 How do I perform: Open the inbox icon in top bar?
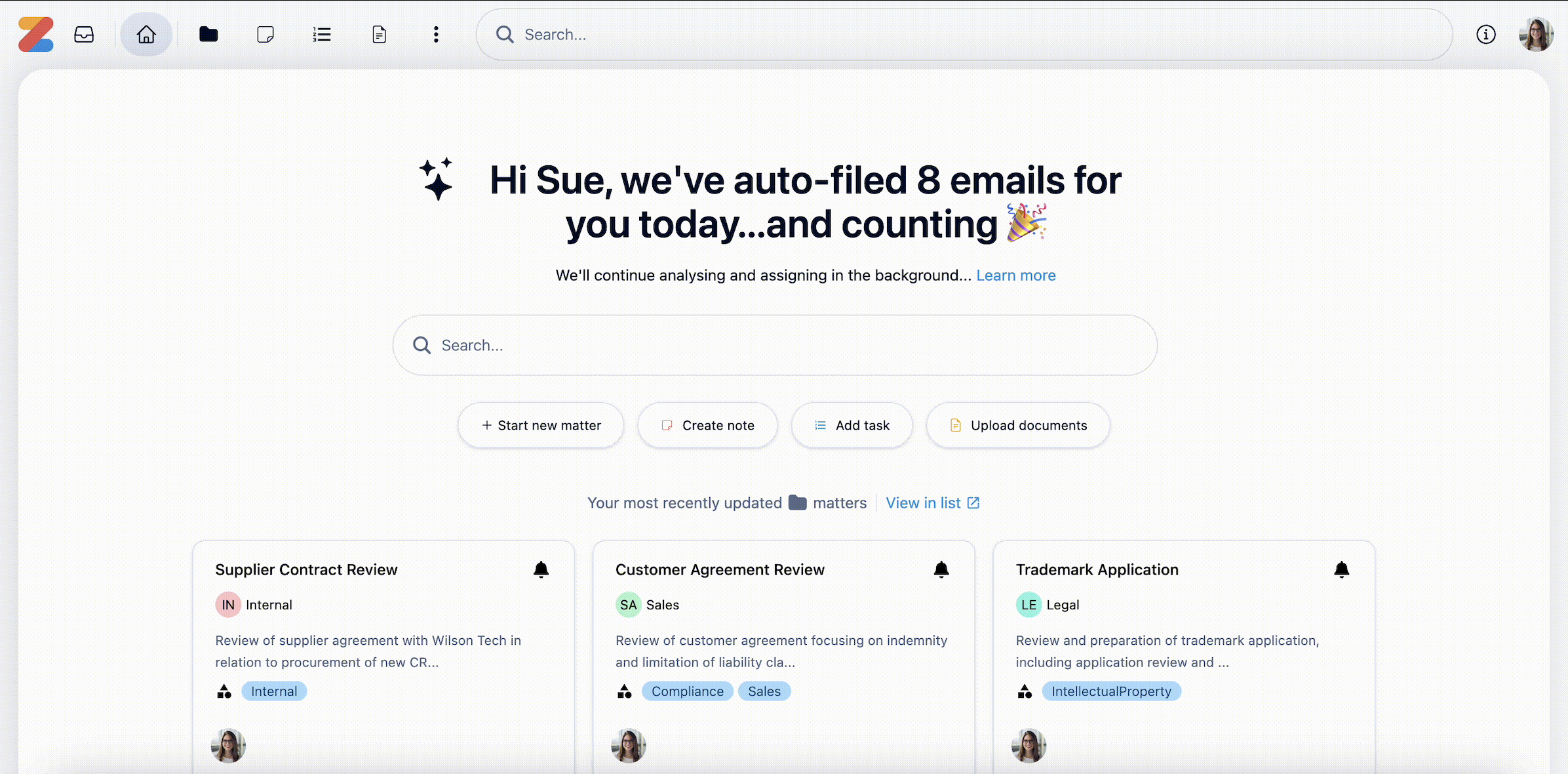coord(84,34)
